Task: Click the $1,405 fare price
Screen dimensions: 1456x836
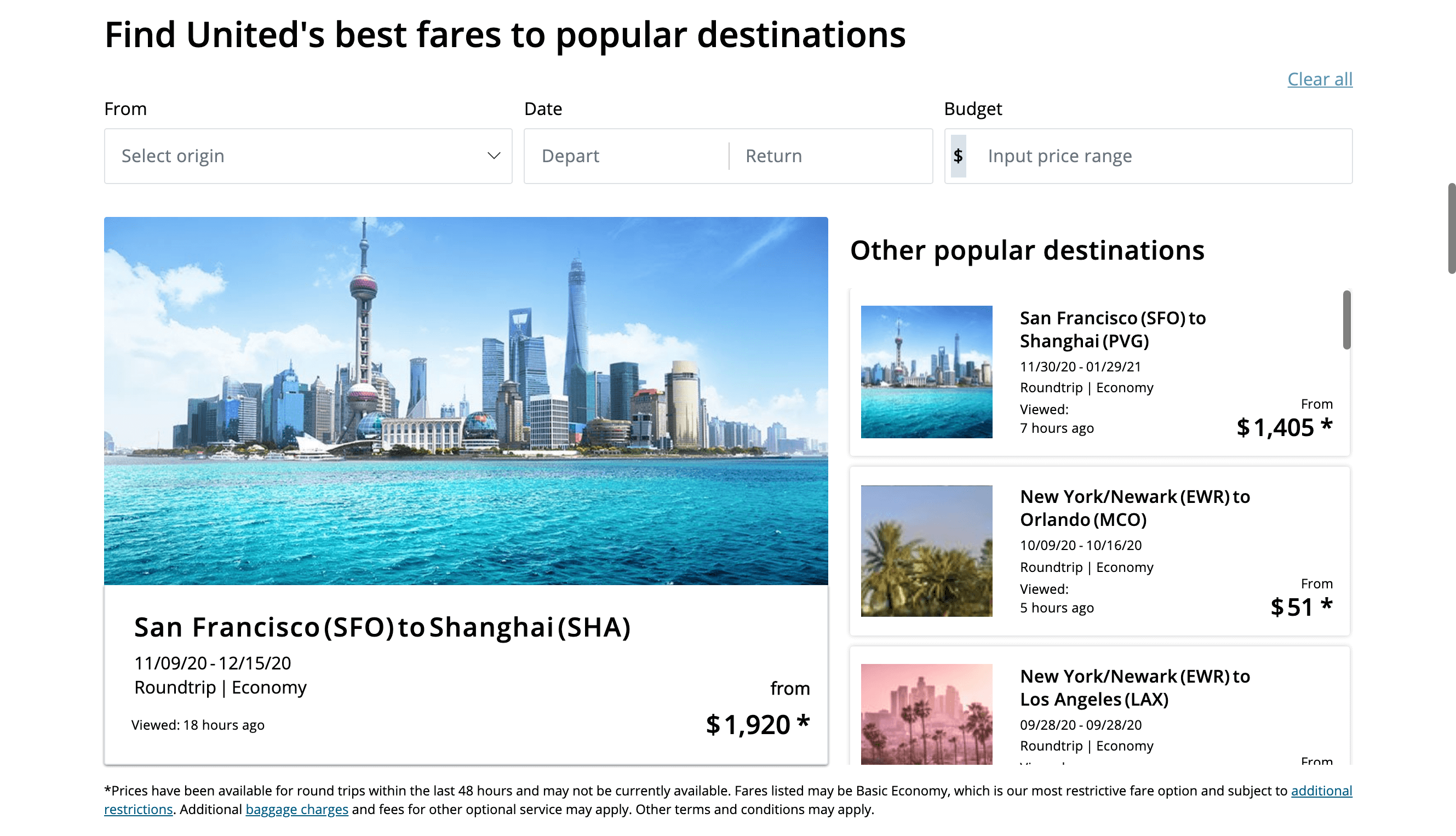Action: [1284, 427]
